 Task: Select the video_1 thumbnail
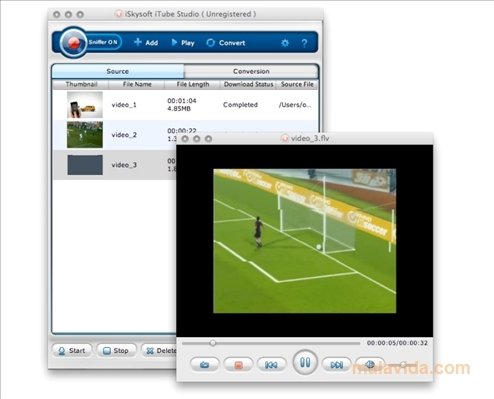[85, 105]
